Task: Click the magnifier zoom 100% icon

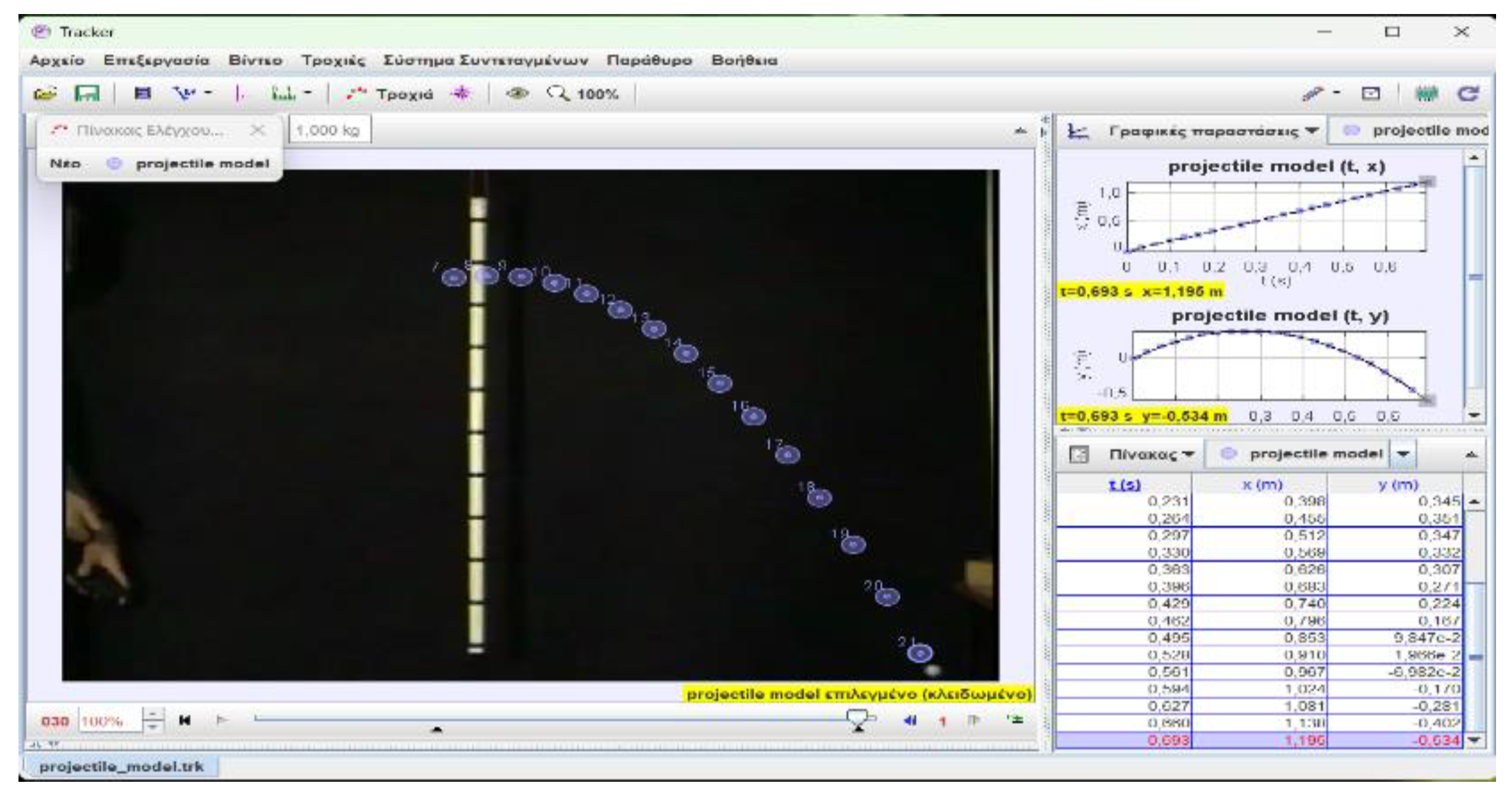Action: 558,94
